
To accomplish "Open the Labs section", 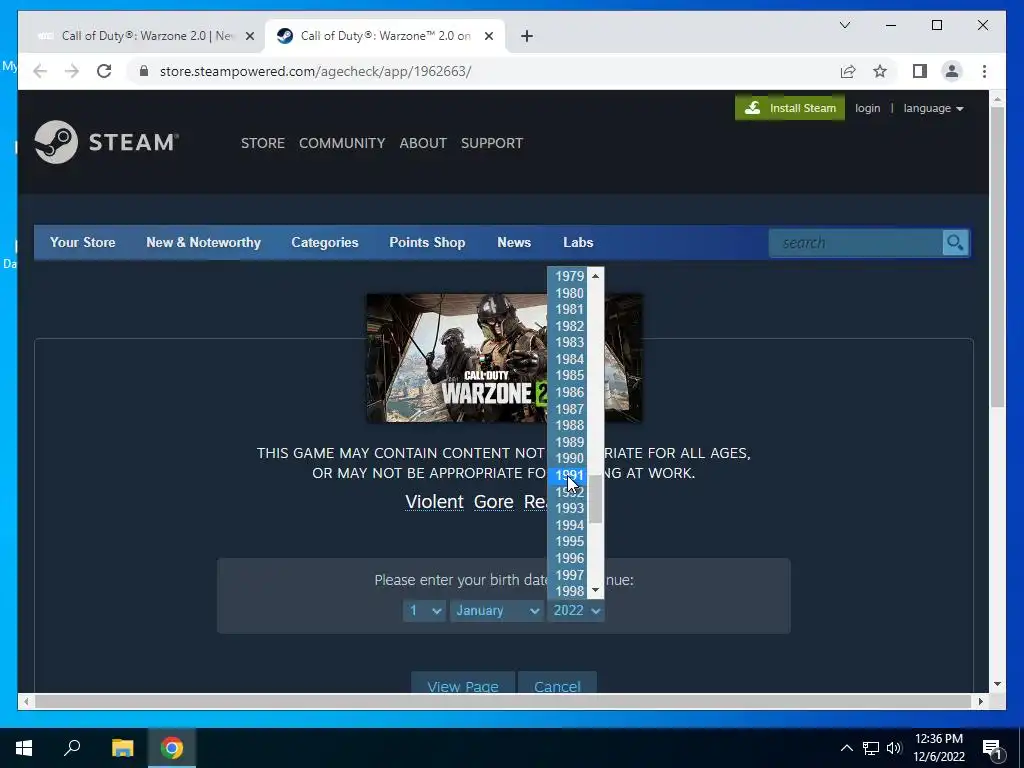I will [x=578, y=242].
